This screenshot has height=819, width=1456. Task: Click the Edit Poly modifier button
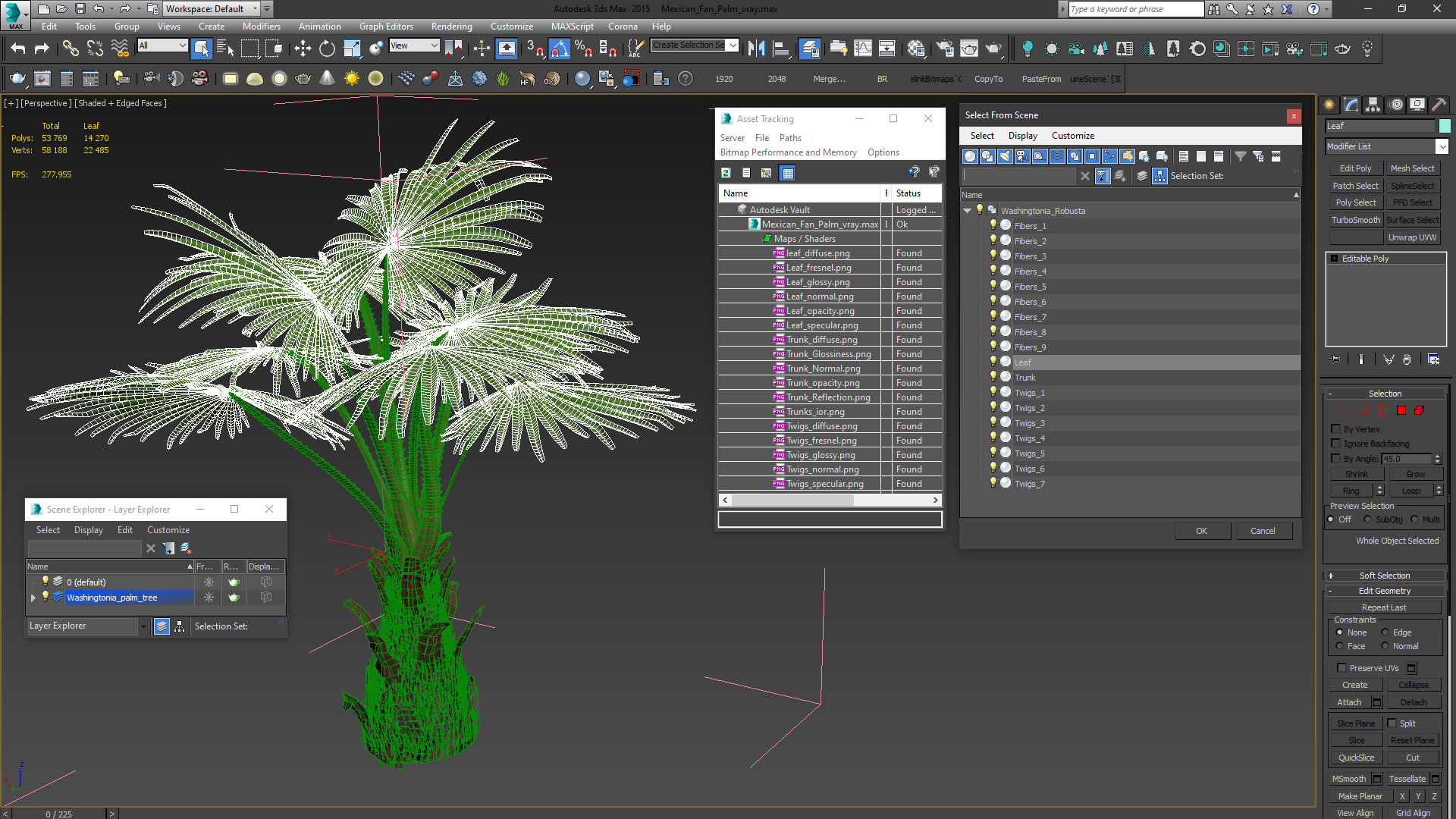click(1355, 168)
